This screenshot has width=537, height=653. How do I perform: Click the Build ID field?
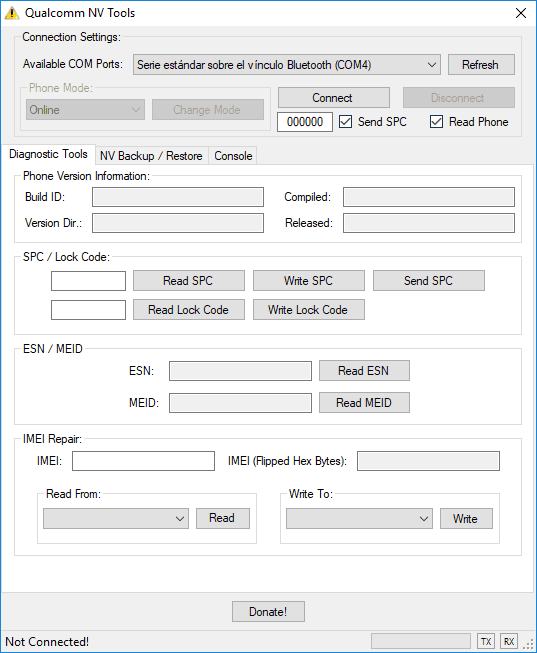coord(178,197)
